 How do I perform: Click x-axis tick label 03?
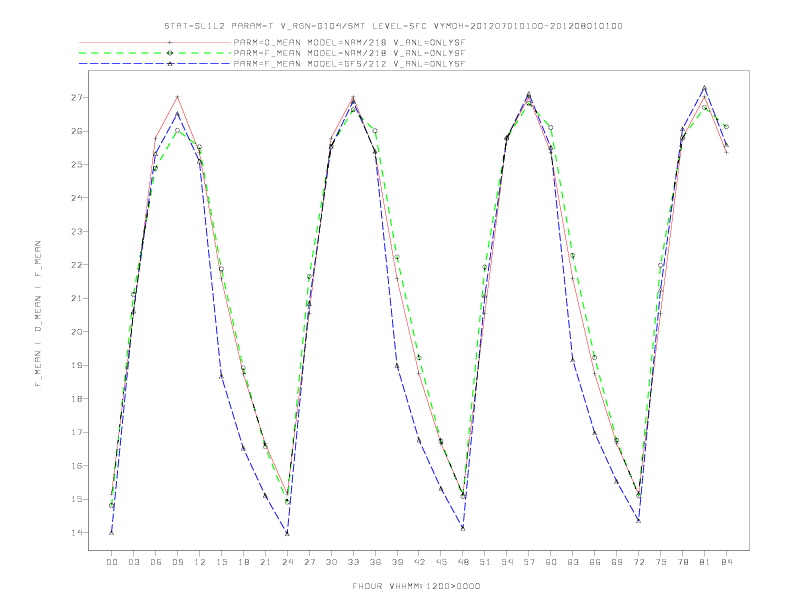tap(133, 562)
